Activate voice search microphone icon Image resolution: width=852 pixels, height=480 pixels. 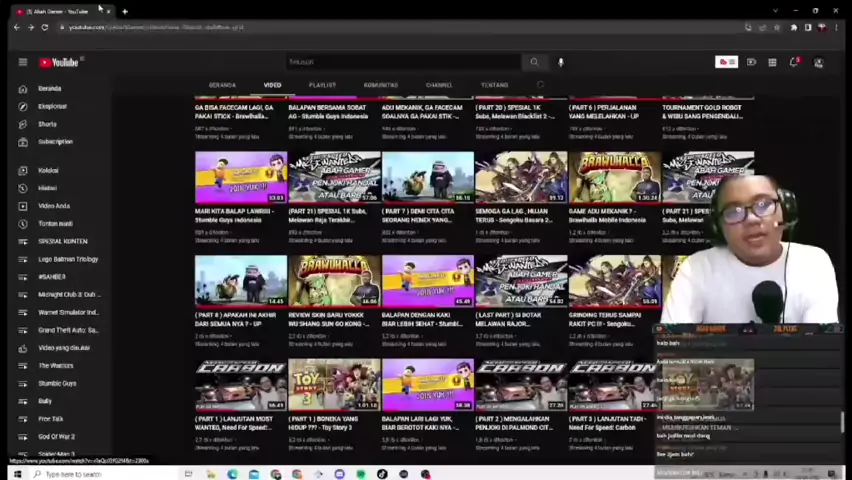[560, 62]
